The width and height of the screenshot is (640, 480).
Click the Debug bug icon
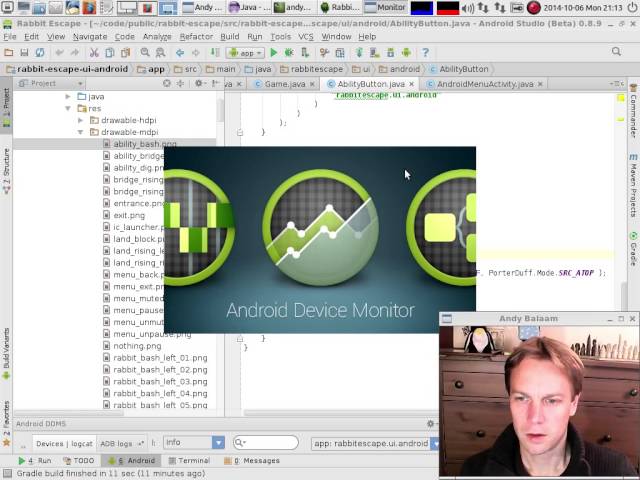point(289,53)
